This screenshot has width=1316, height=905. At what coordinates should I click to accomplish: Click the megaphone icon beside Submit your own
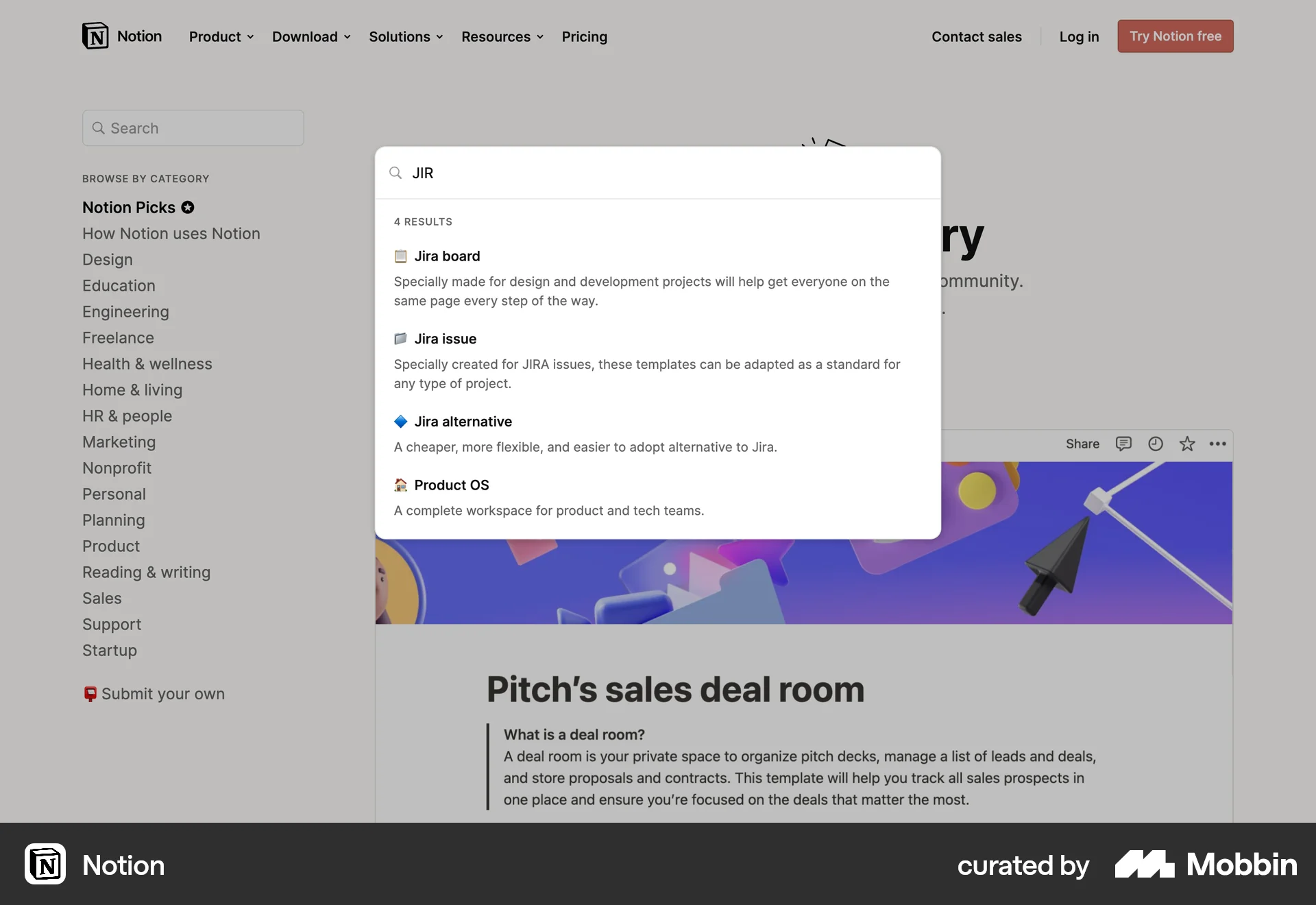90,694
